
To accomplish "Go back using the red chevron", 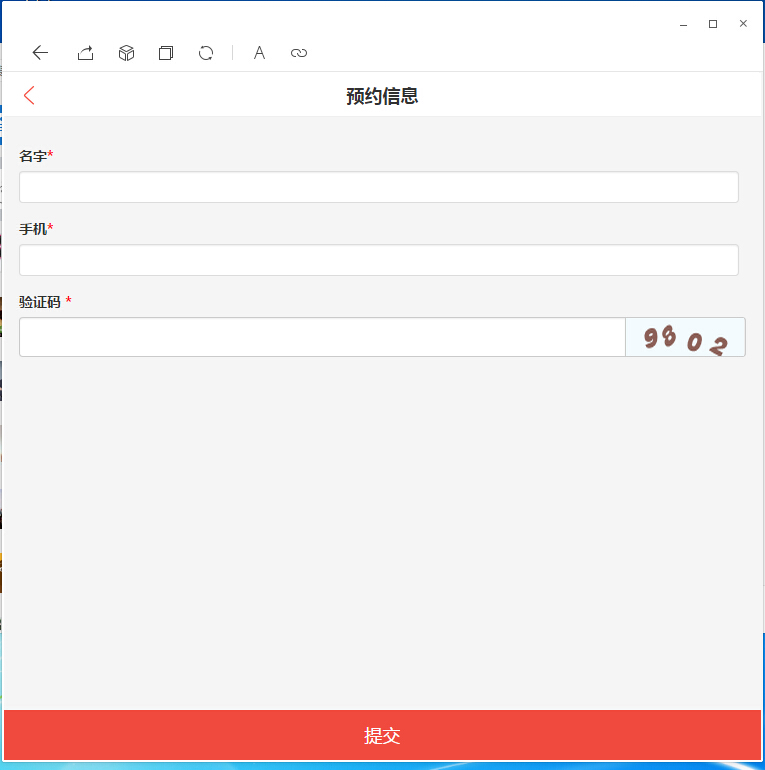I will [x=29, y=95].
